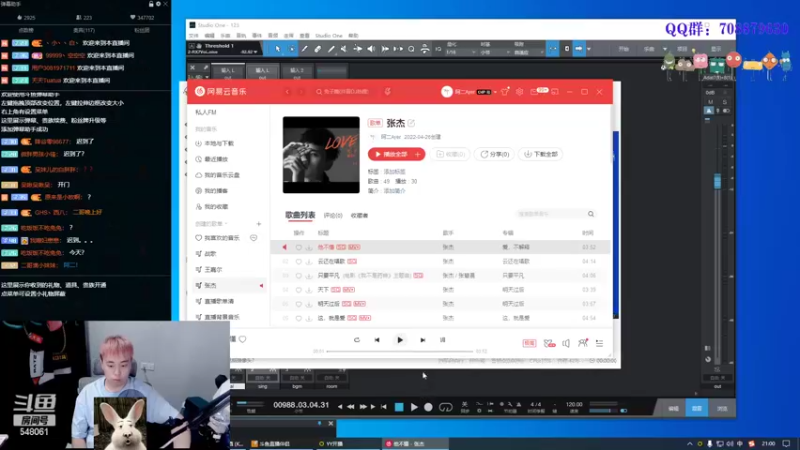800x450 pixels.
Task: Open sound effects icon in NetEase player bar
Action: (549, 343)
